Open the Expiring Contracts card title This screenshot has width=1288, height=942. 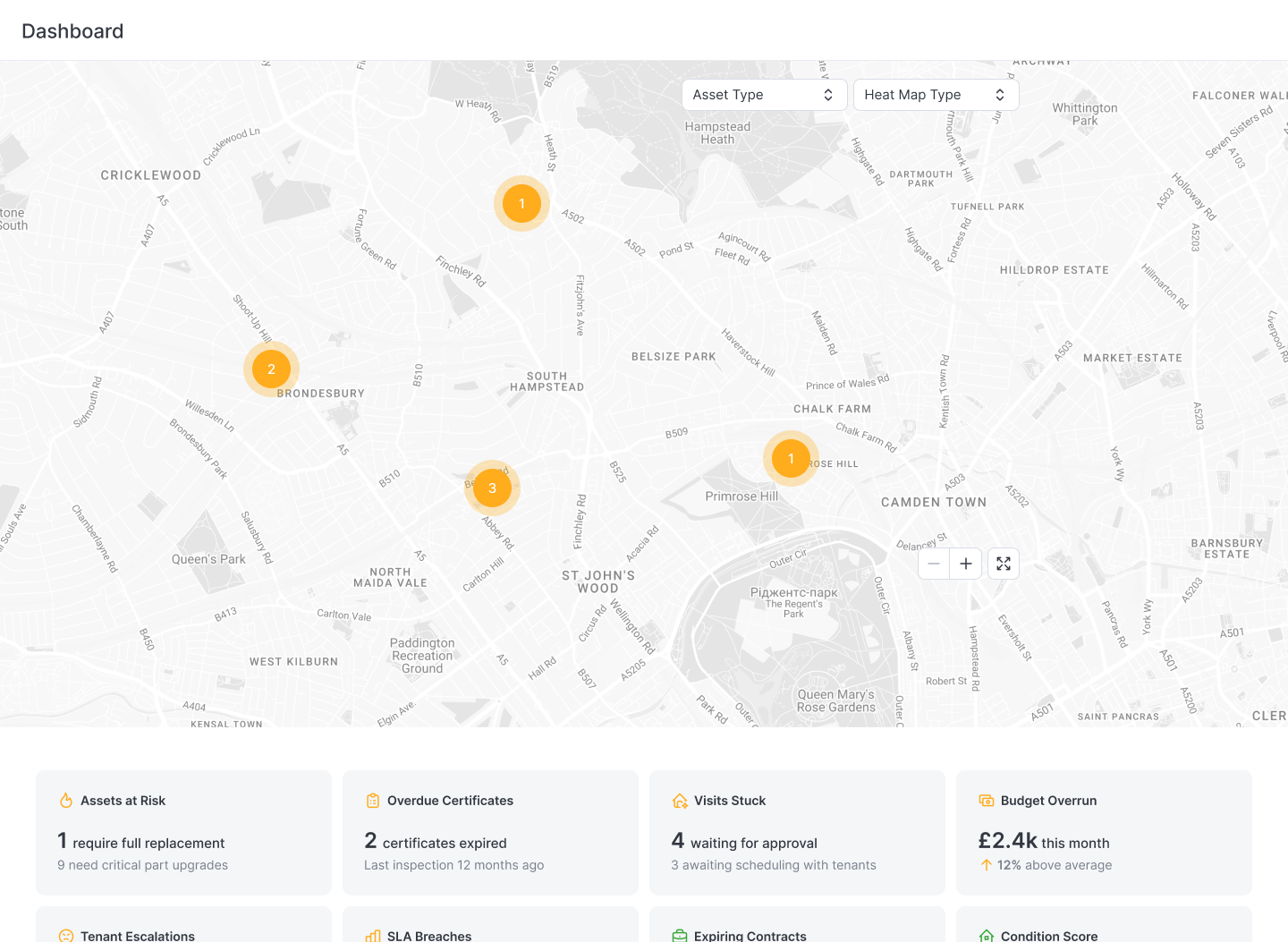750,936
